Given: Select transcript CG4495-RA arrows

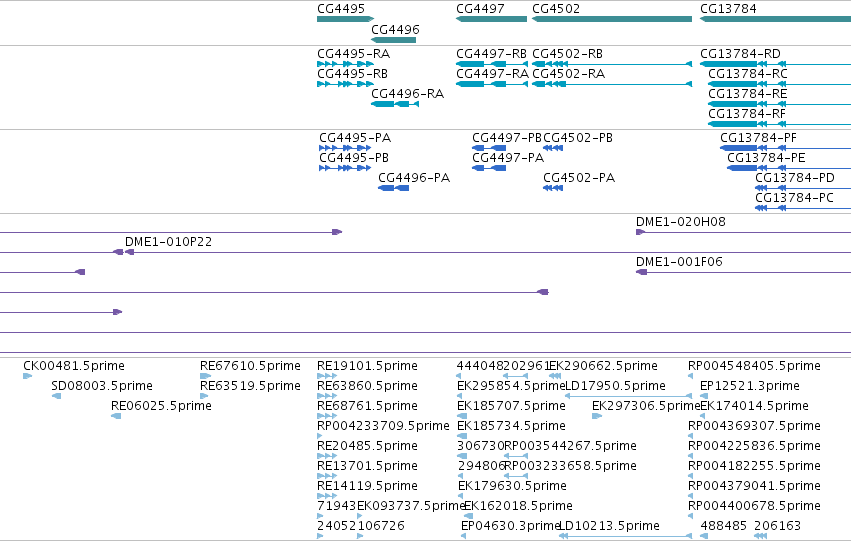Looking at the screenshot, I should (345, 64).
